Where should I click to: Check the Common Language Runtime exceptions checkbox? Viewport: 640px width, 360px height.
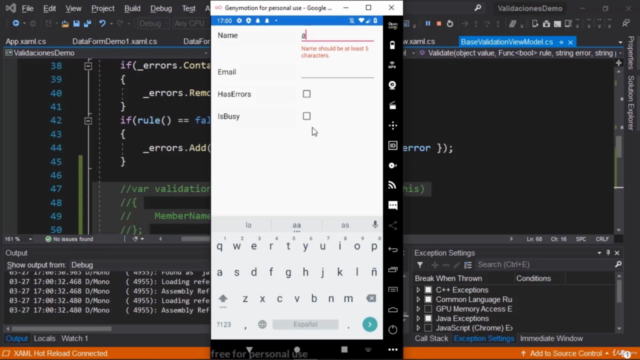click(x=428, y=300)
